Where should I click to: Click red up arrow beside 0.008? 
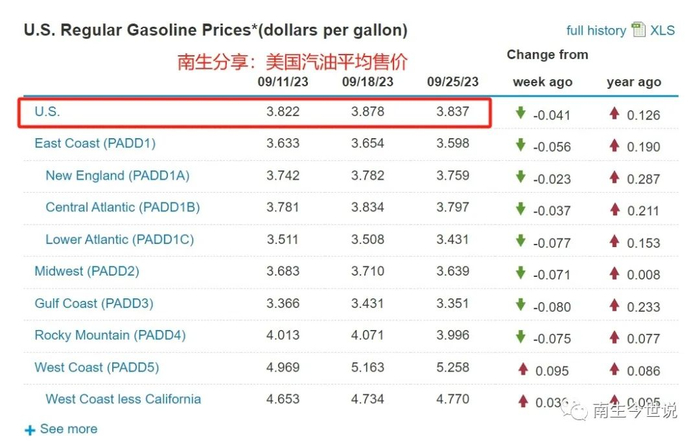click(x=614, y=273)
